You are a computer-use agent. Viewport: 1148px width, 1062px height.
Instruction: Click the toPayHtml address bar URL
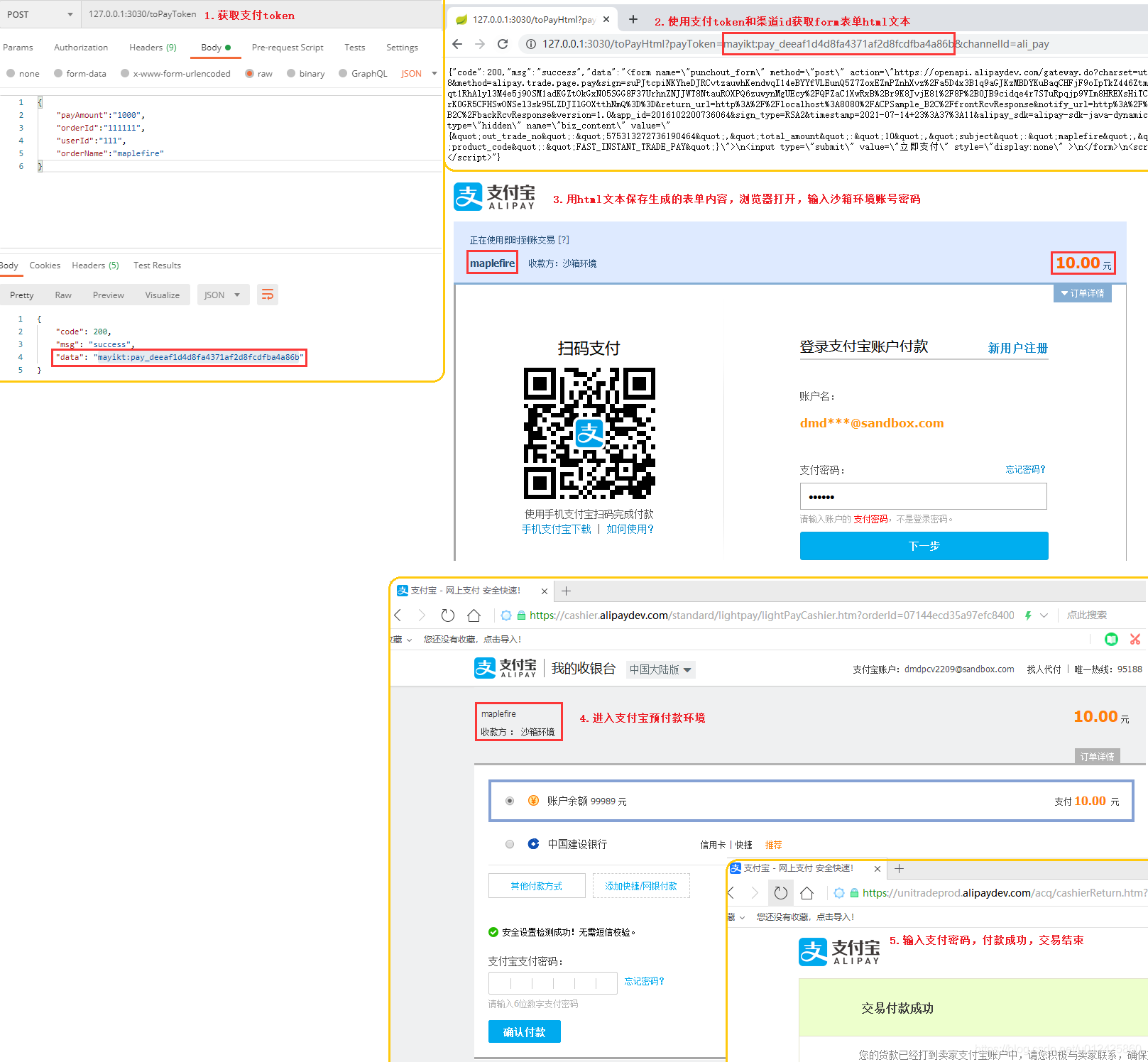(795, 44)
